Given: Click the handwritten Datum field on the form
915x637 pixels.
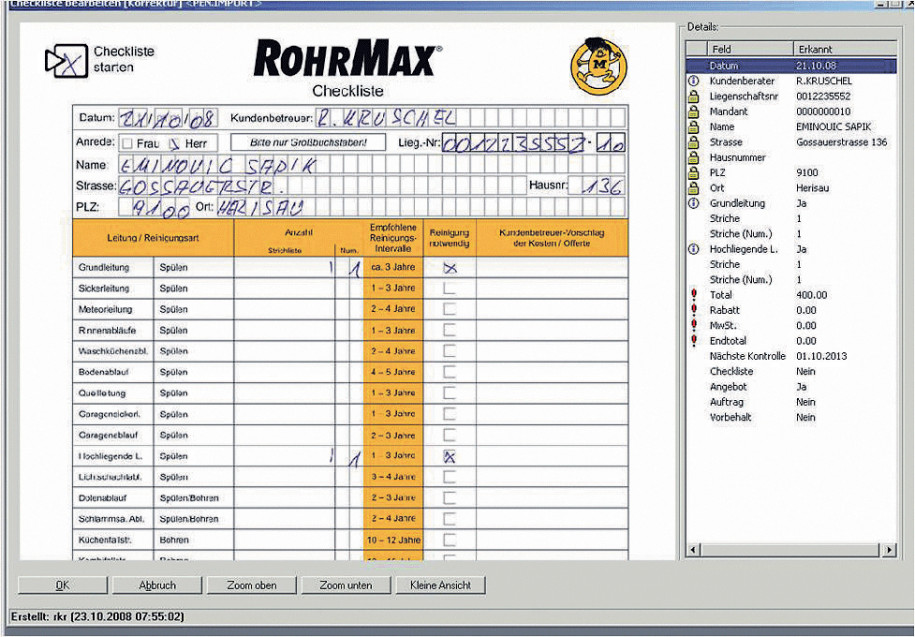Looking at the screenshot, I should click(x=168, y=118).
